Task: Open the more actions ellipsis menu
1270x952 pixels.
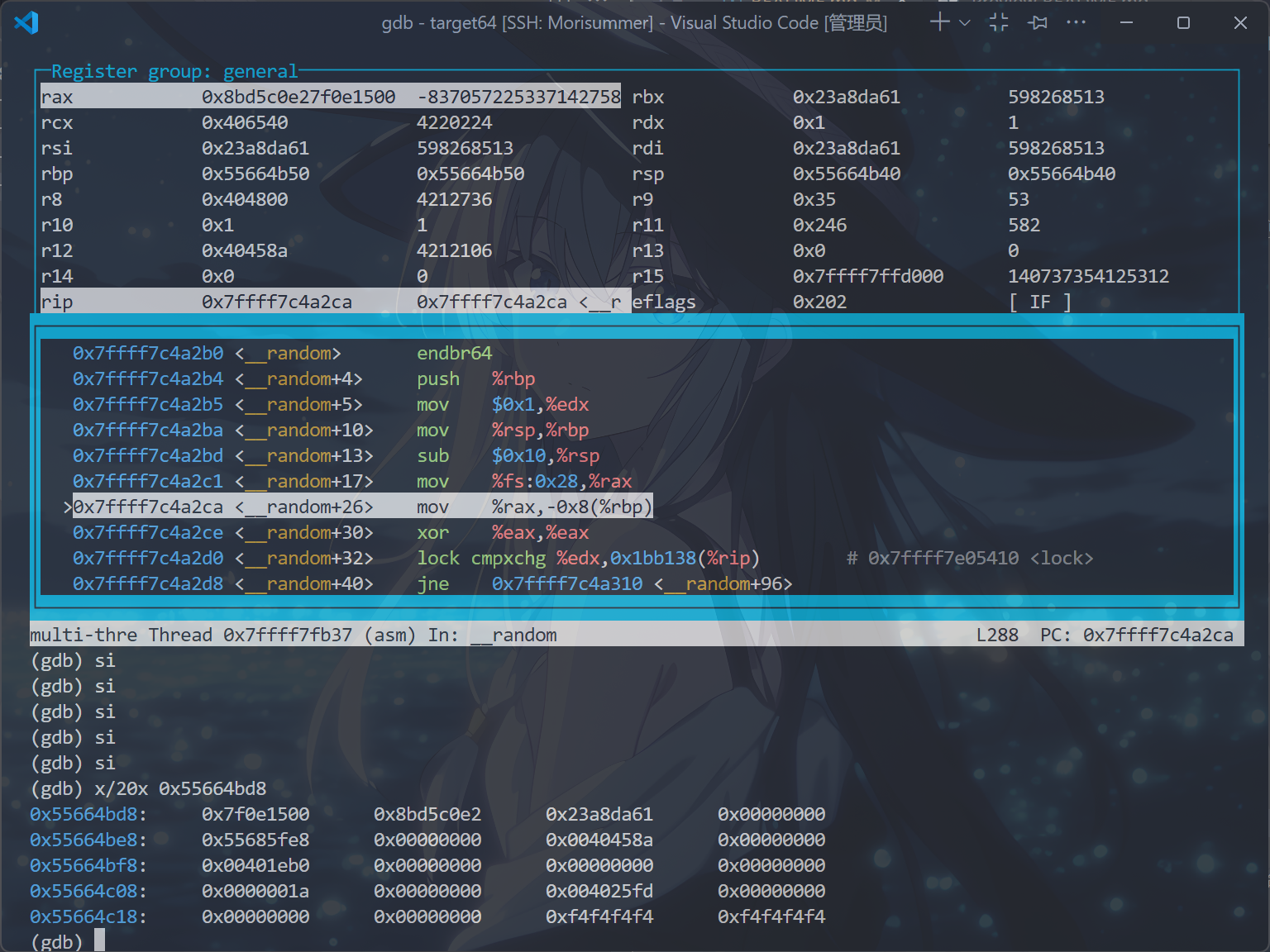Action: pyautogui.click(x=1076, y=22)
